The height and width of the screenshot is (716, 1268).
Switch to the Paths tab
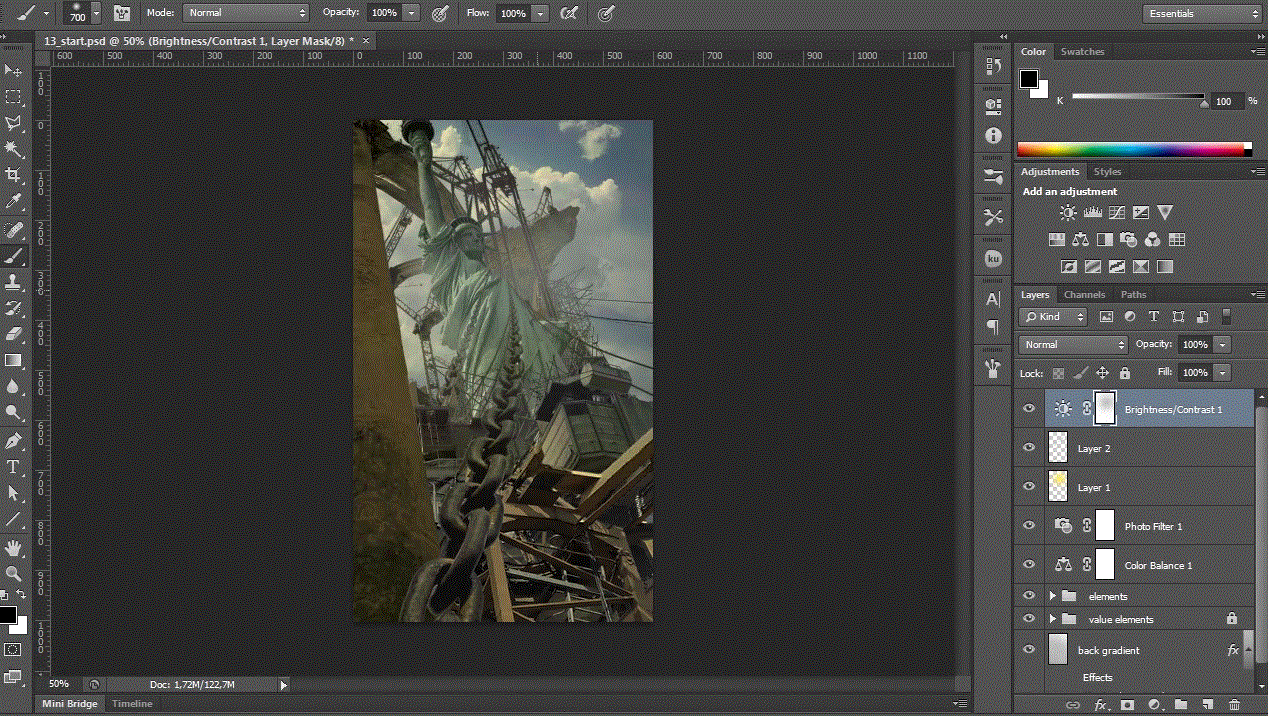(x=1133, y=294)
